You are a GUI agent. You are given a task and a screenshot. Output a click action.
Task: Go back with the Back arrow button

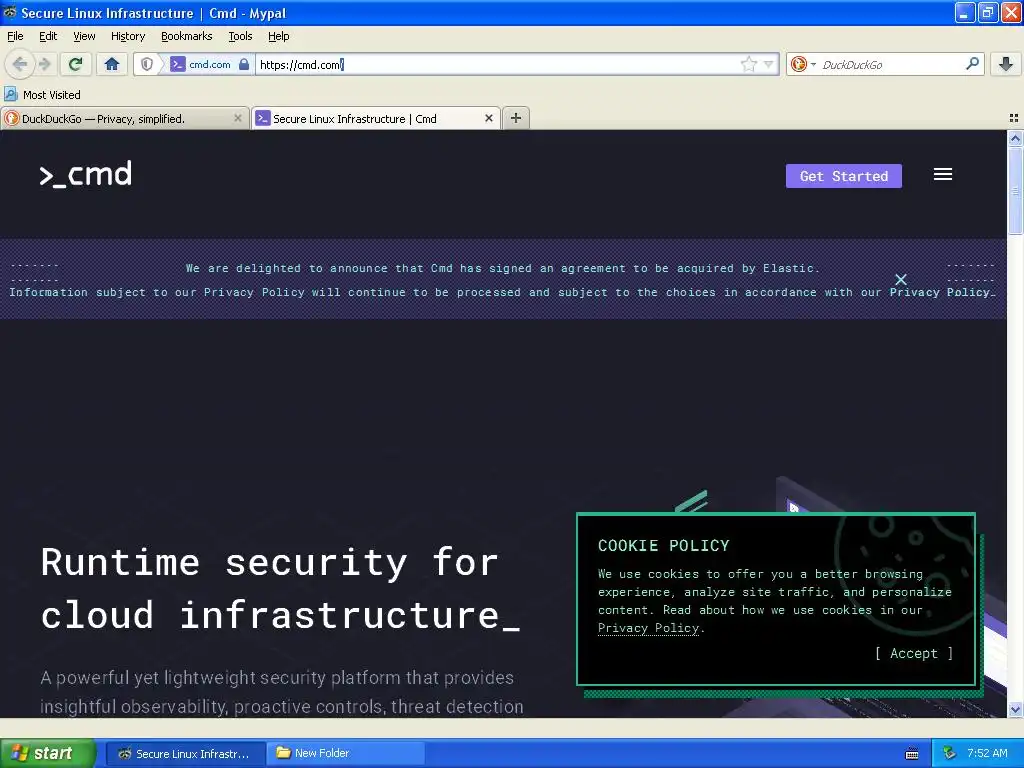coord(20,64)
